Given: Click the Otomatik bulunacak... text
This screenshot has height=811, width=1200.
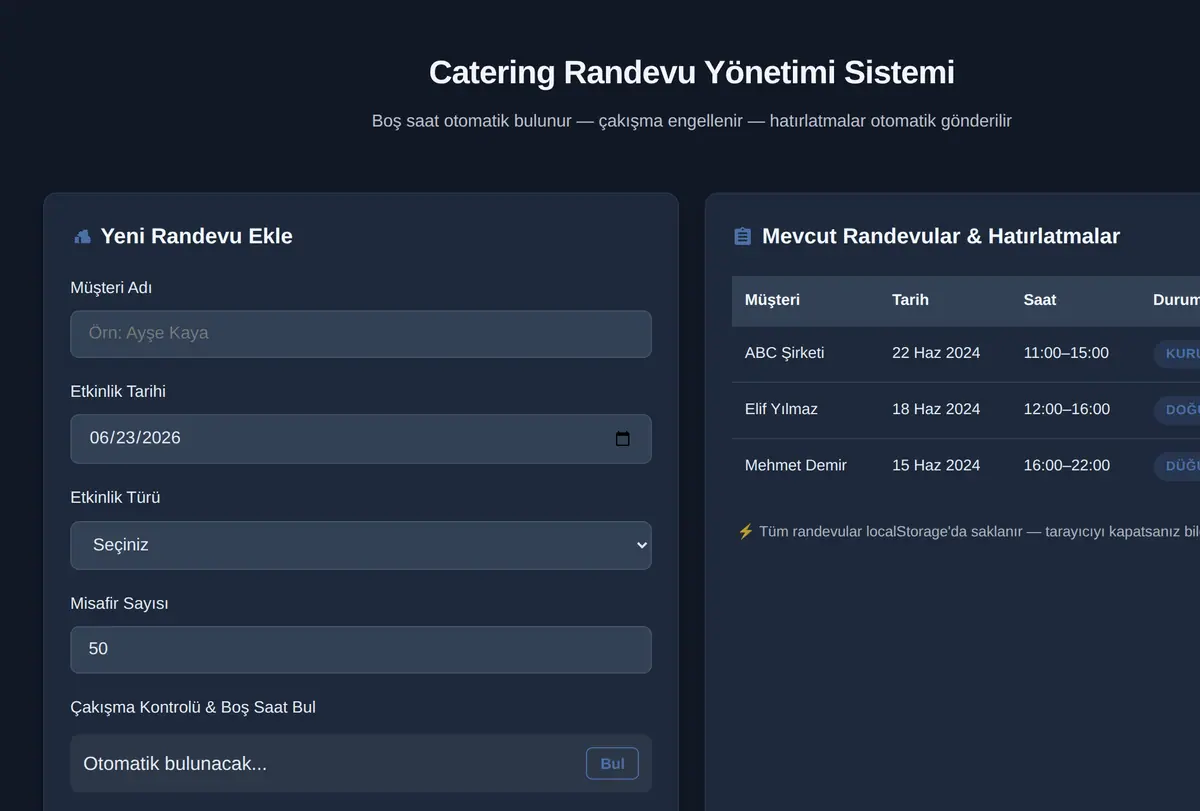Looking at the screenshot, I should click(x=175, y=764).
